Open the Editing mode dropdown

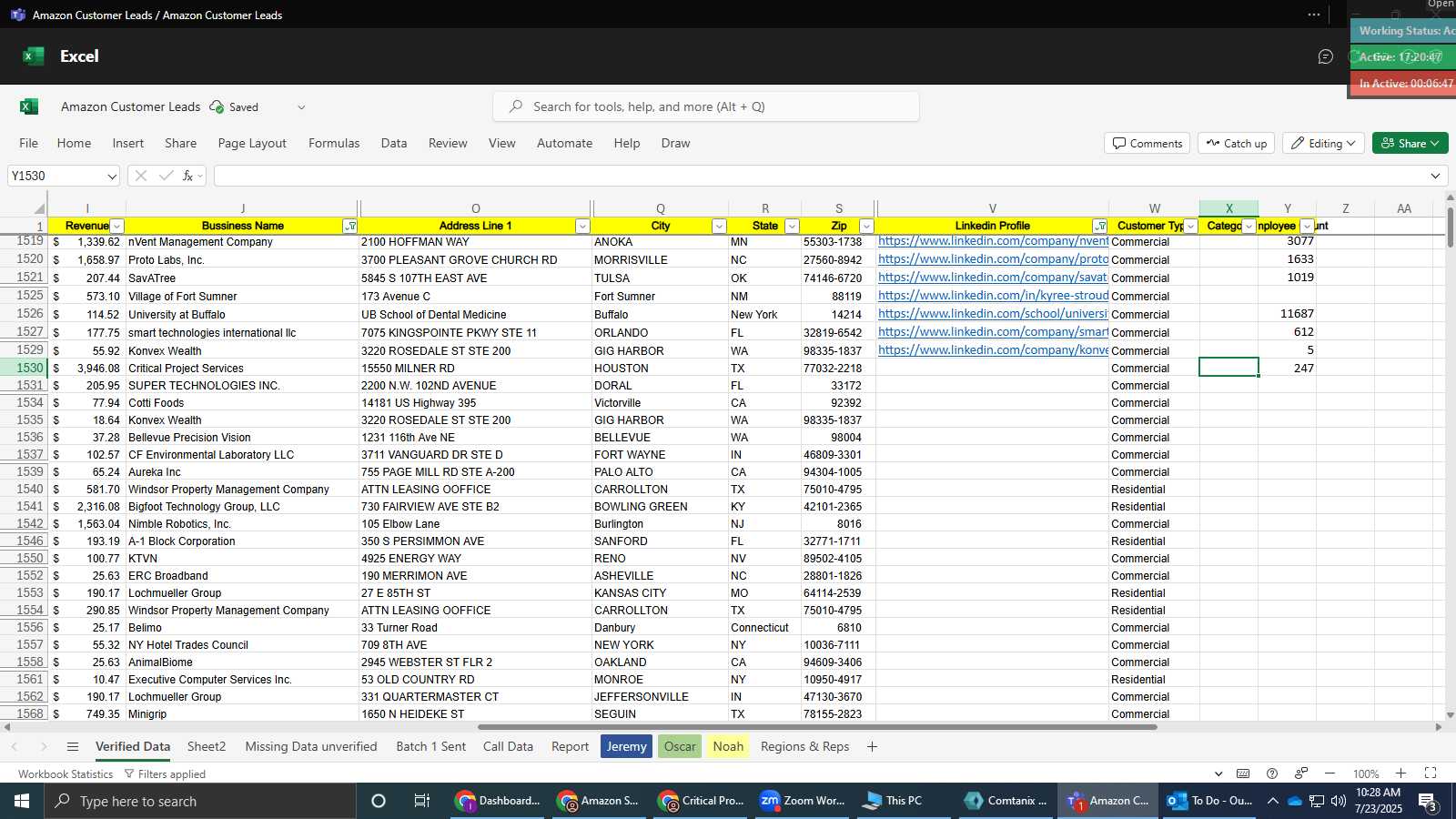point(1322,143)
